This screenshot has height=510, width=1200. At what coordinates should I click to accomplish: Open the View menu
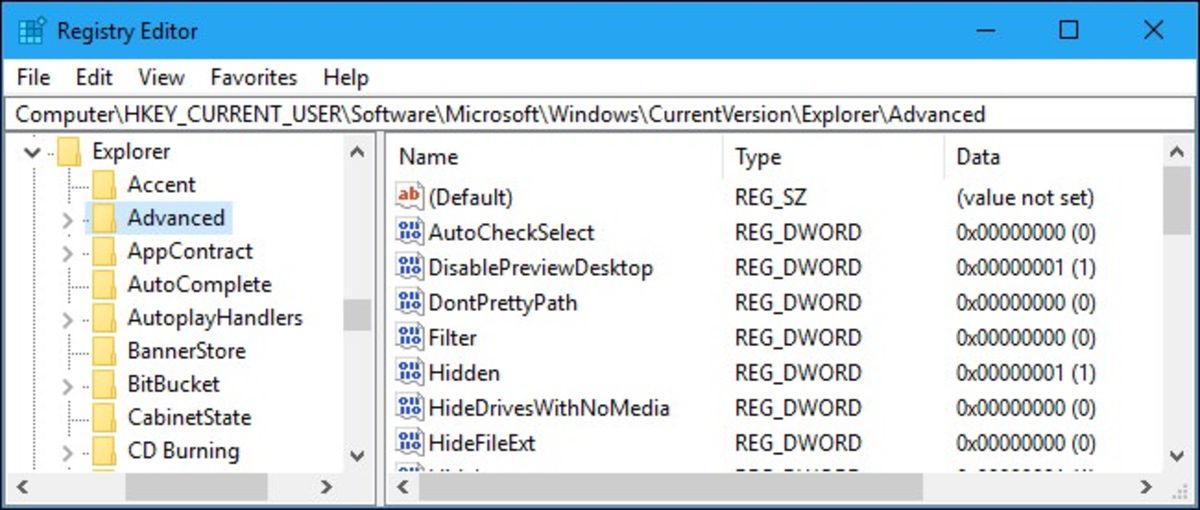click(161, 77)
